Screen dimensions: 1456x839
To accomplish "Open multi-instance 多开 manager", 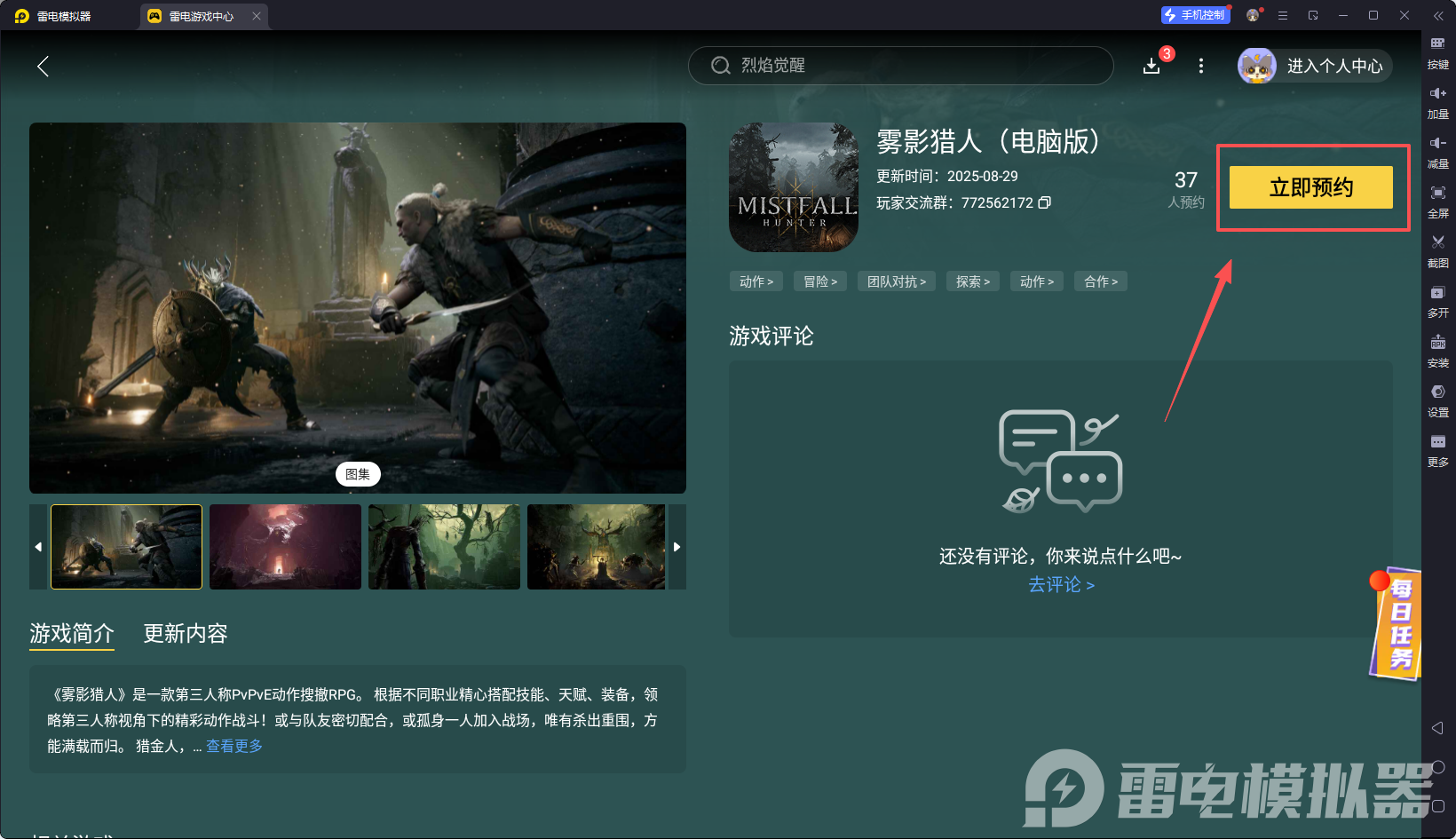I will [1438, 302].
